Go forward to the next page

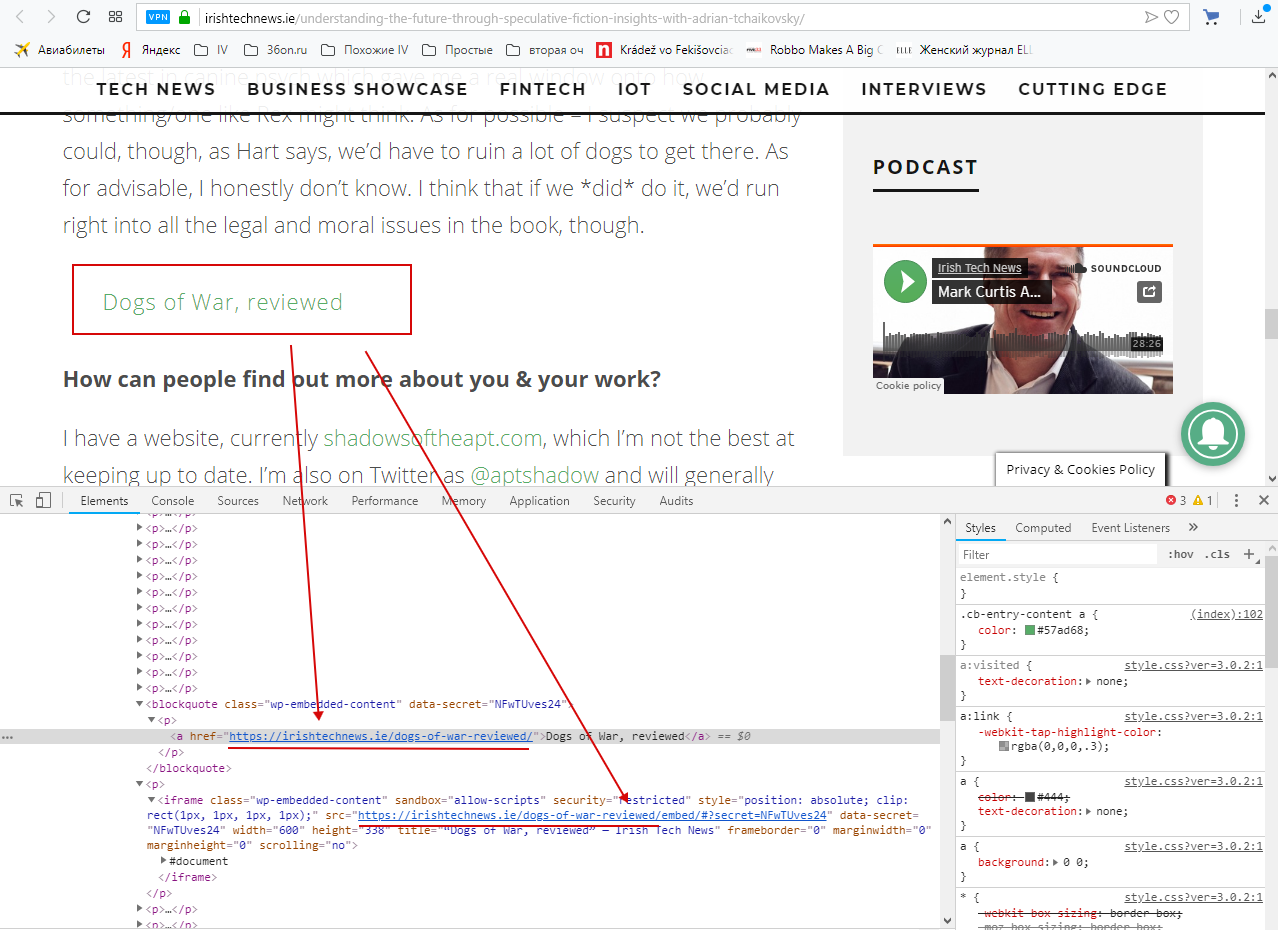click(51, 17)
